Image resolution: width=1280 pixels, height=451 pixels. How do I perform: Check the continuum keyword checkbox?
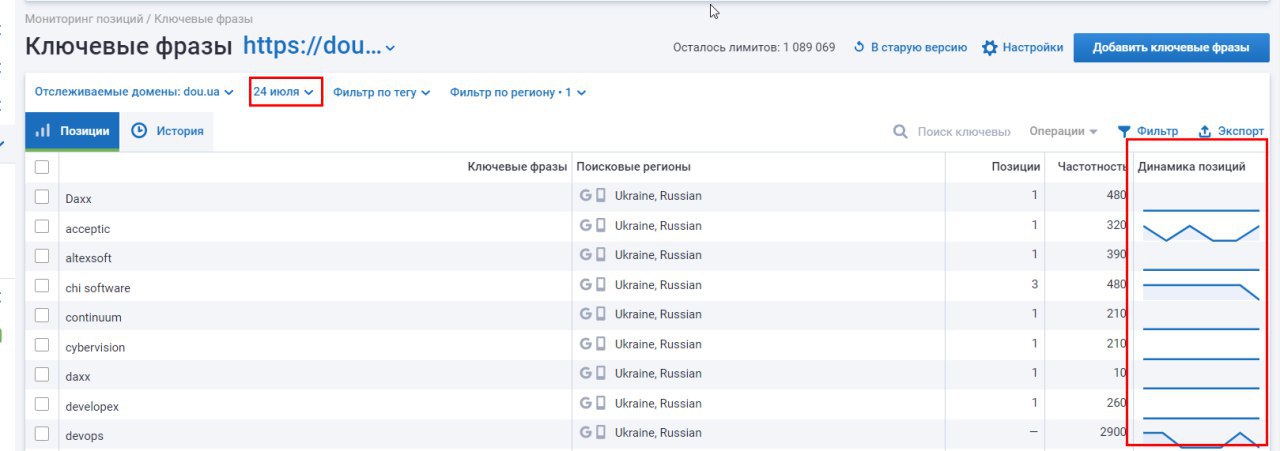pos(42,315)
